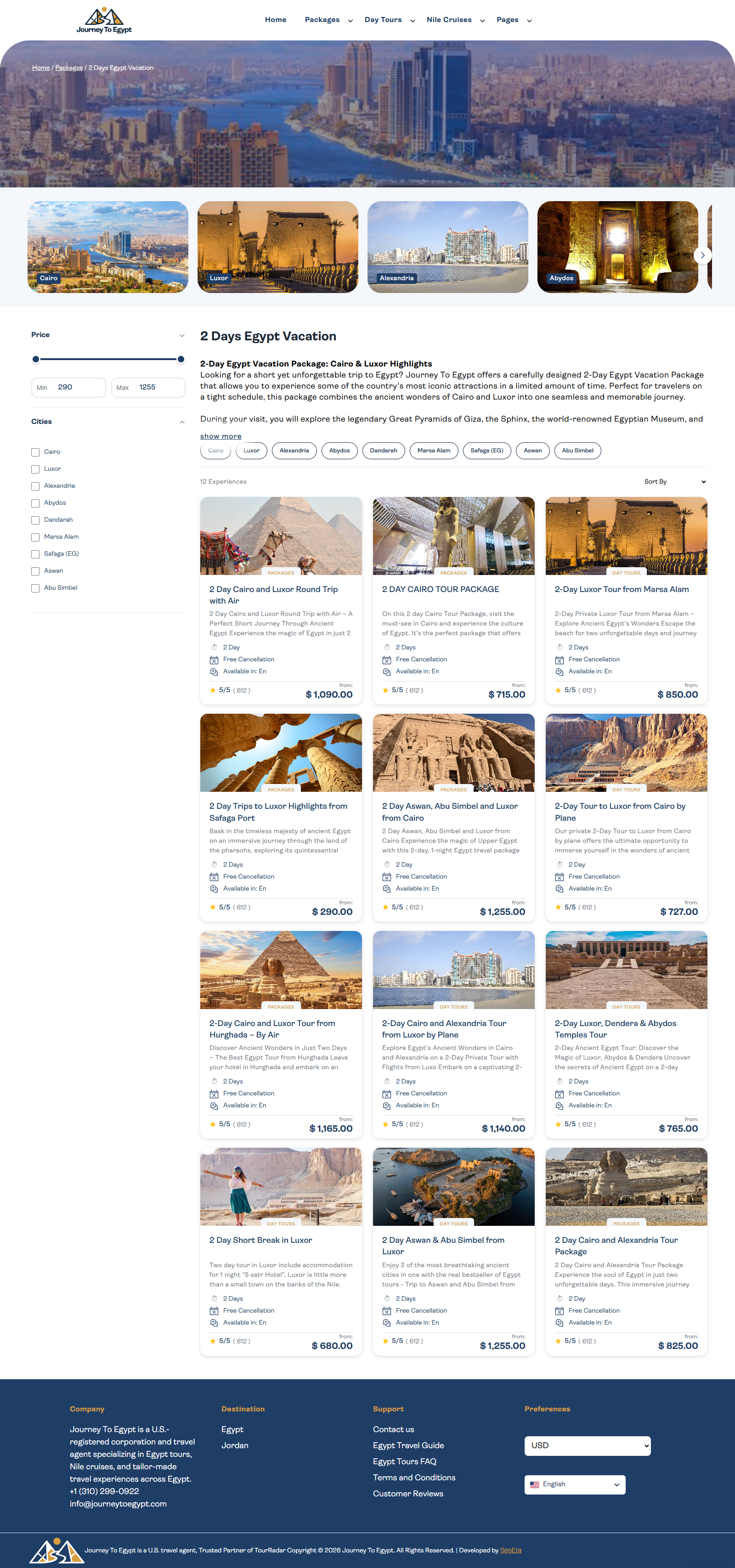Screen dimensions: 735x1568
Task: Collapse the Price filter section
Action: tap(181, 335)
